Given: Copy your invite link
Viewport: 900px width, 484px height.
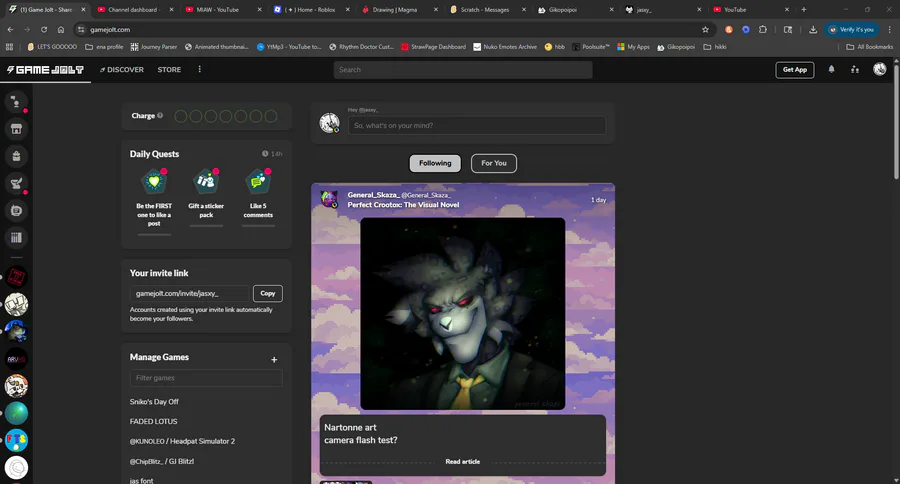Looking at the screenshot, I should point(267,293).
